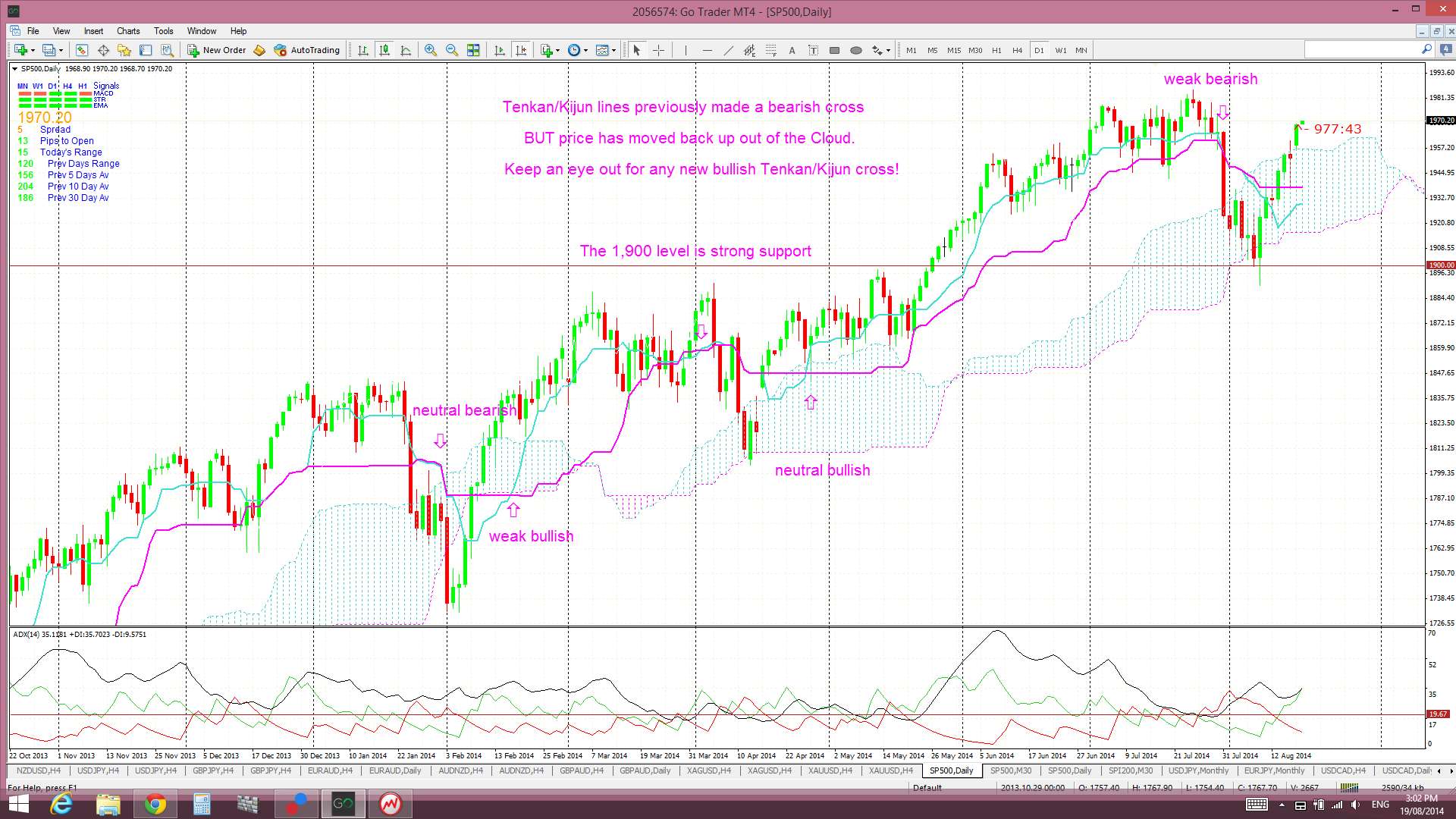Select the Equidistant Channel tool
The image size is (1456, 819).
749,50
